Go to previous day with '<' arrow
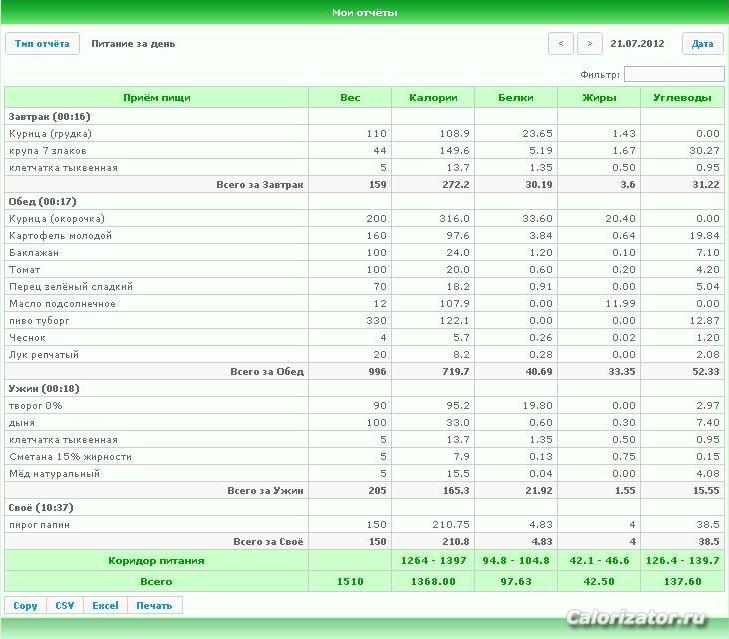The height and width of the screenshot is (639, 729). [x=561, y=44]
